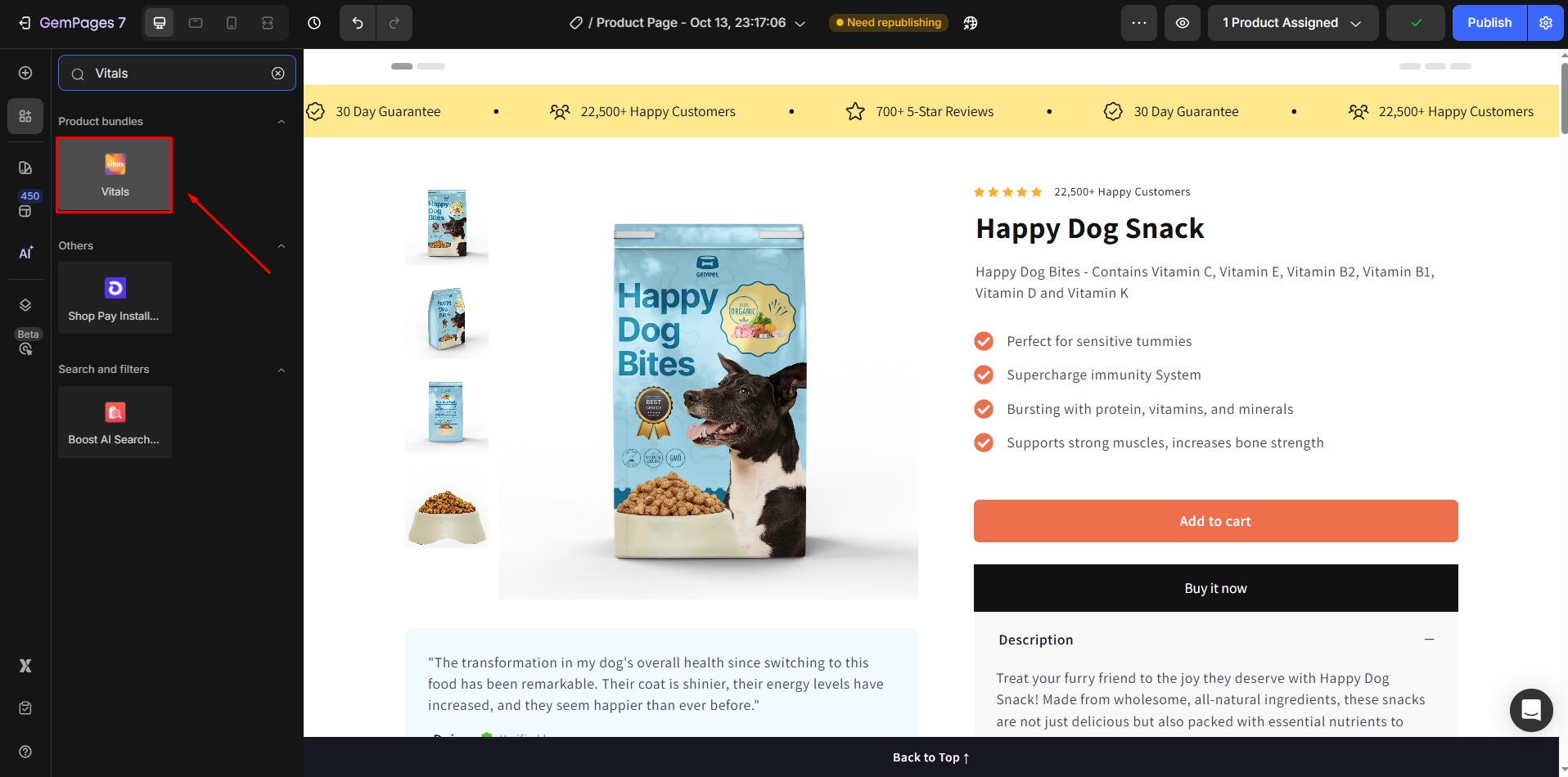Click the Add to cart button
This screenshot has height=777, width=1568.
tap(1215, 521)
